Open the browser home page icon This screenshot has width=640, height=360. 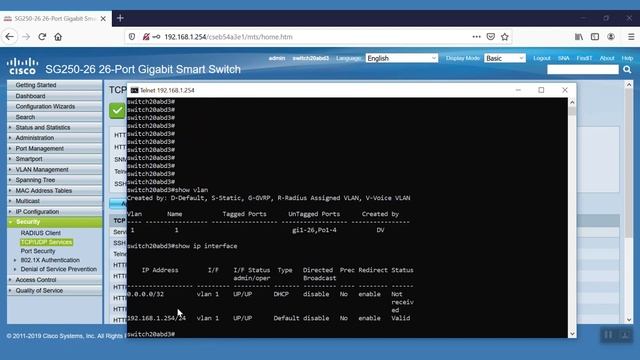tap(58, 37)
